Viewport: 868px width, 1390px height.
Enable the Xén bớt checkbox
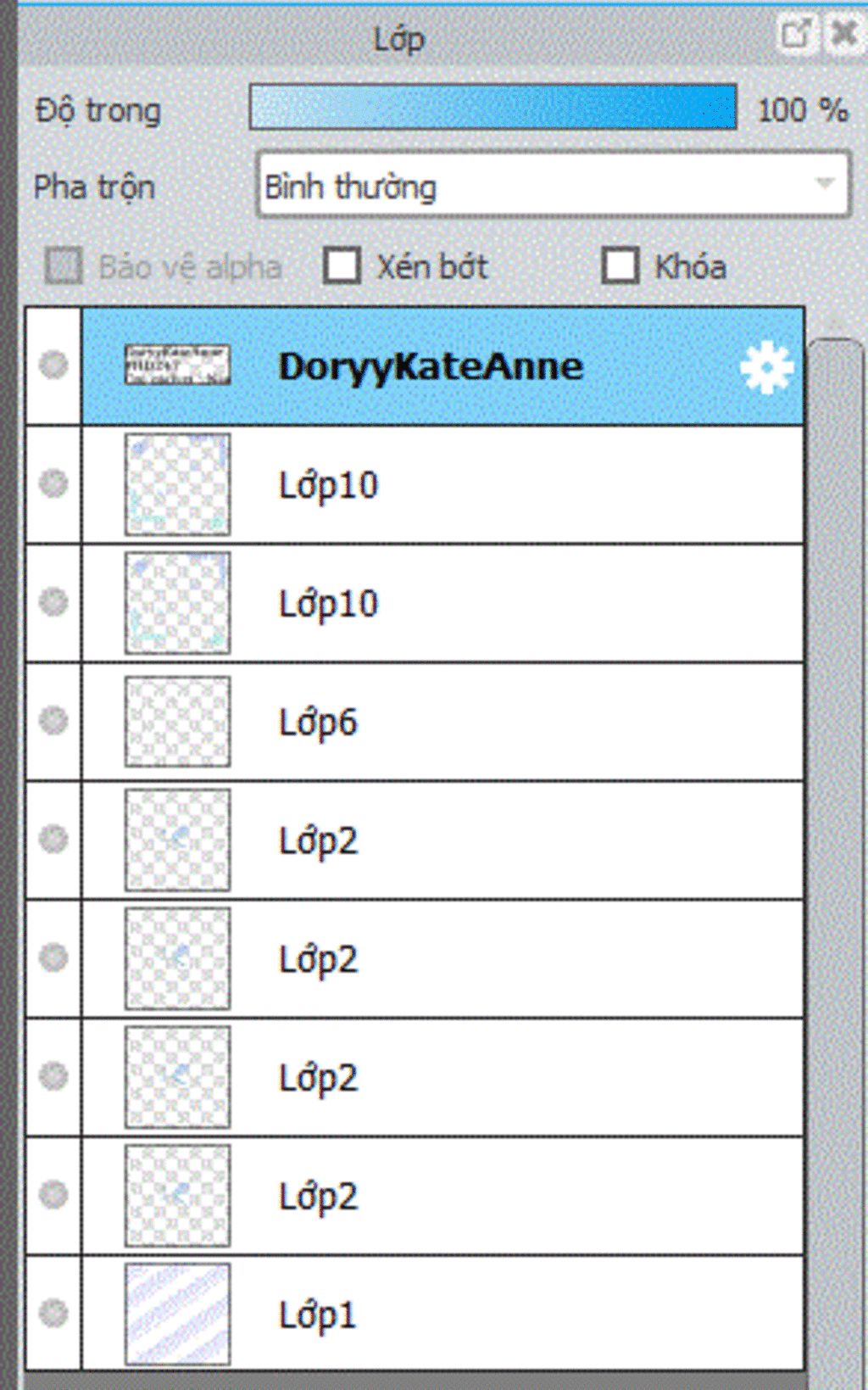tap(342, 265)
